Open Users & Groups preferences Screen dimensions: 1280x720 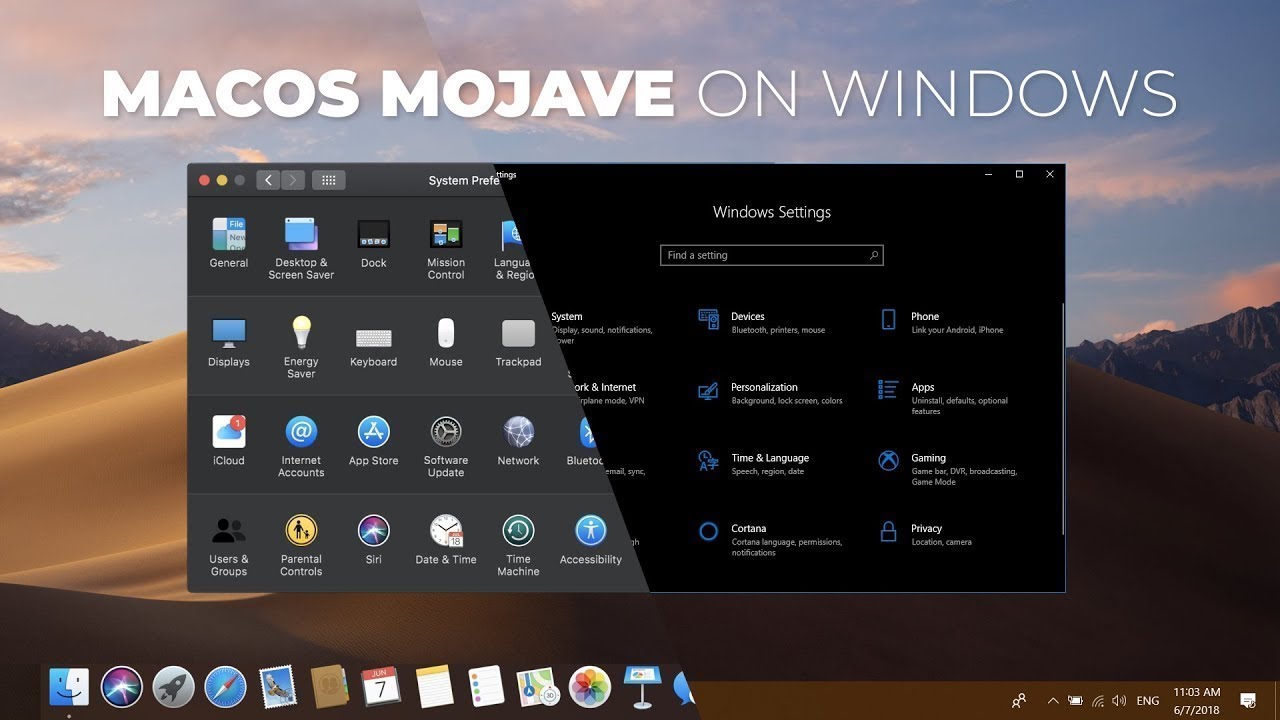tap(229, 545)
